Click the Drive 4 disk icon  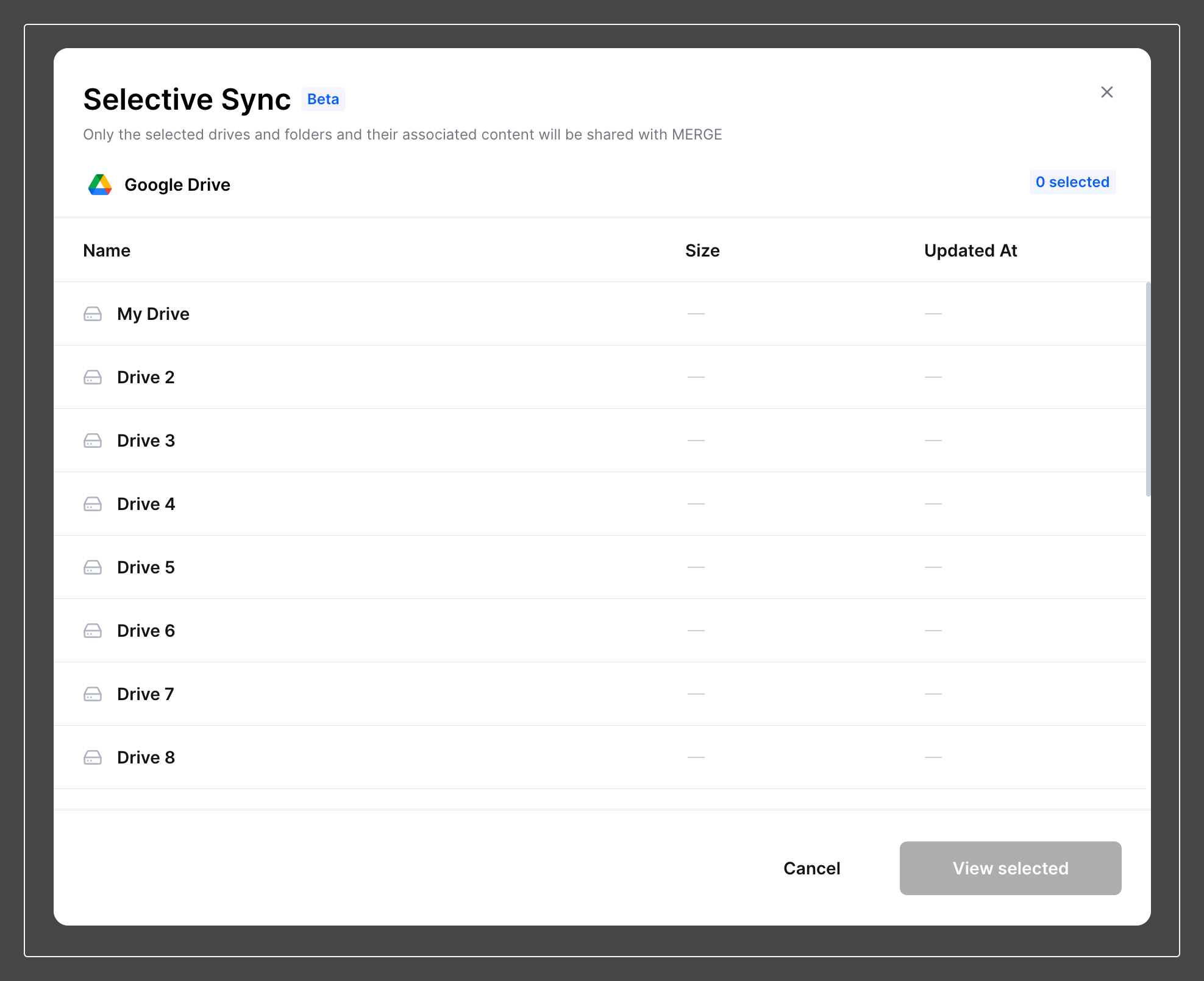coord(93,504)
